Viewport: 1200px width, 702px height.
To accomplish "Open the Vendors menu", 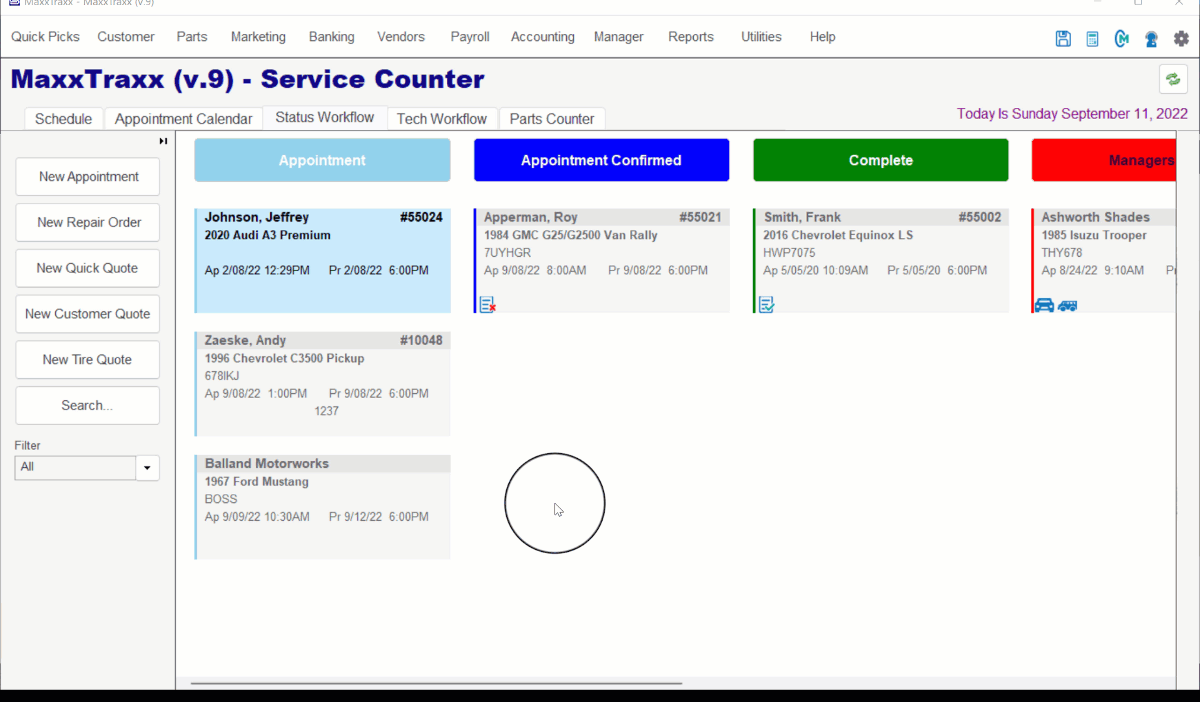I will click(401, 37).
